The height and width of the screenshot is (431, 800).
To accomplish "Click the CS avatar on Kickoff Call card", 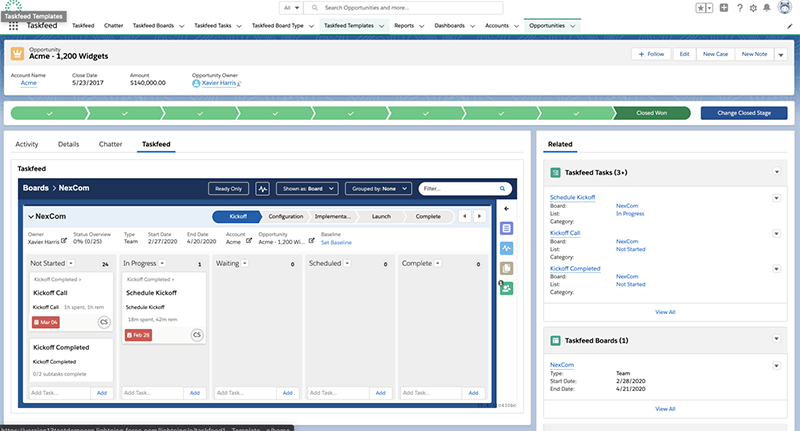I will coord(104,322).
